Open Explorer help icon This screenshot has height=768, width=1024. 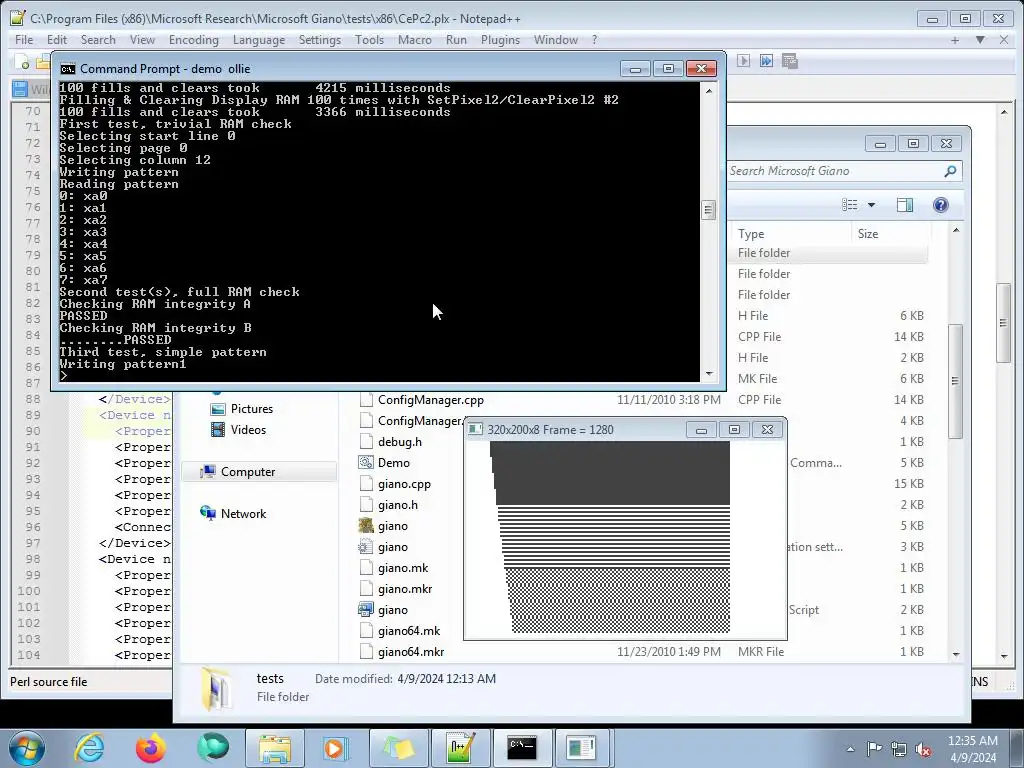click(940, 205)
